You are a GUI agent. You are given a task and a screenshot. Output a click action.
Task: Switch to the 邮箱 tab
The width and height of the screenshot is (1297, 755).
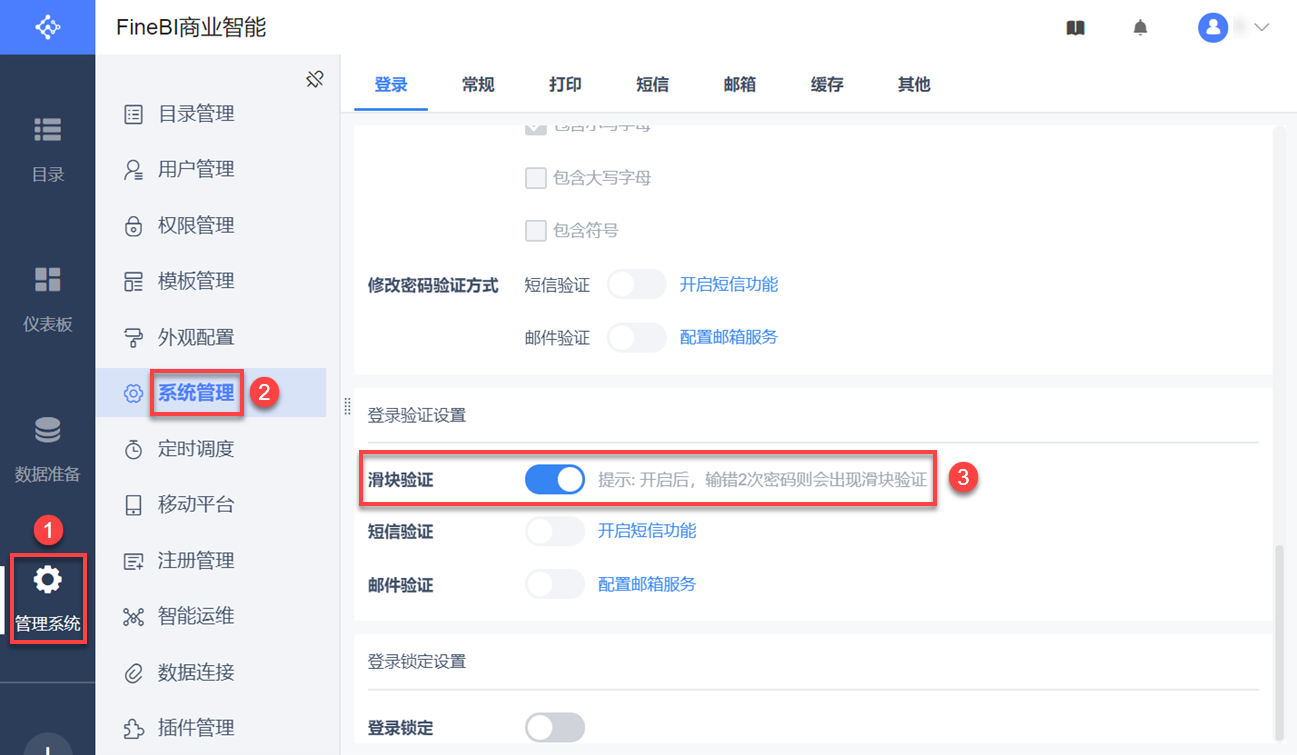pos(739,85)
